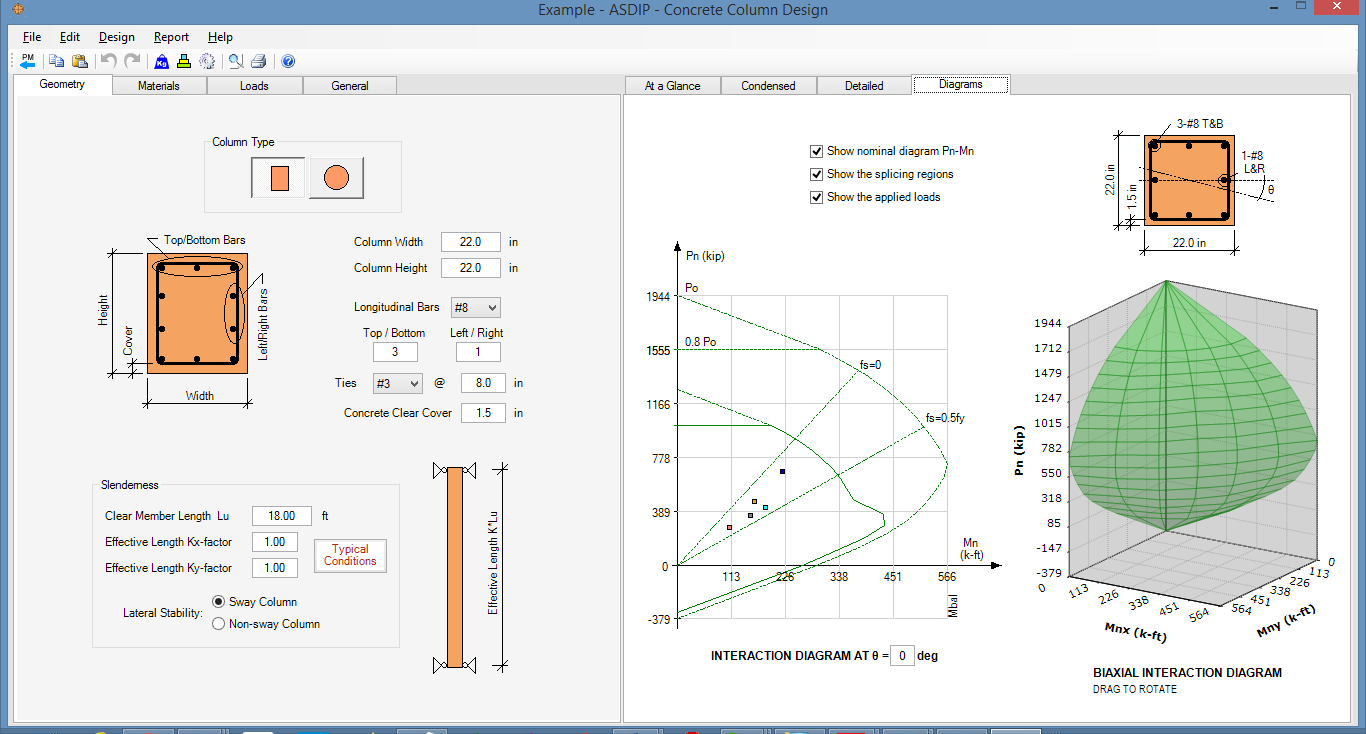Click the Undo arrow icon
The height and width of the screenshot is (734, 1366).
point(108,61)
